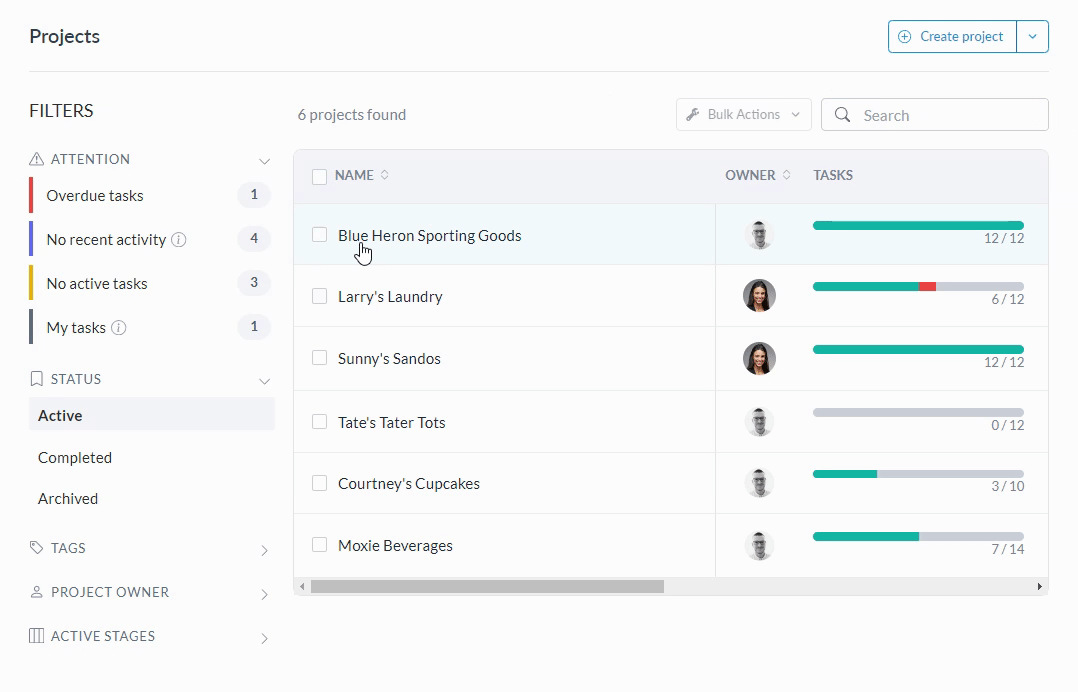The image size is (1078, 692).
Task: Open the dropdown arrow beside Create project
Action: (x=1032, y=37)
